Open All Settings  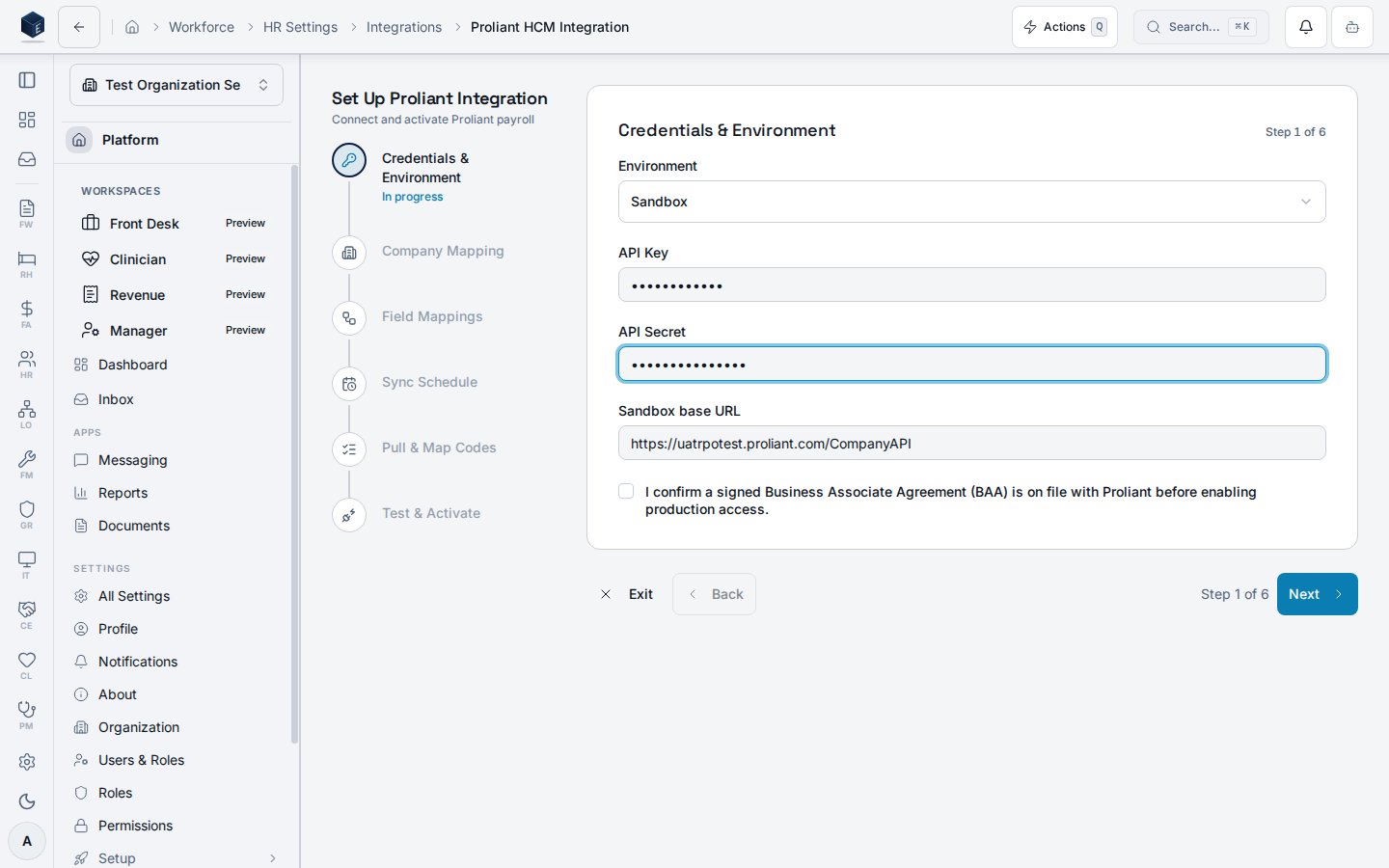point(177,596)
